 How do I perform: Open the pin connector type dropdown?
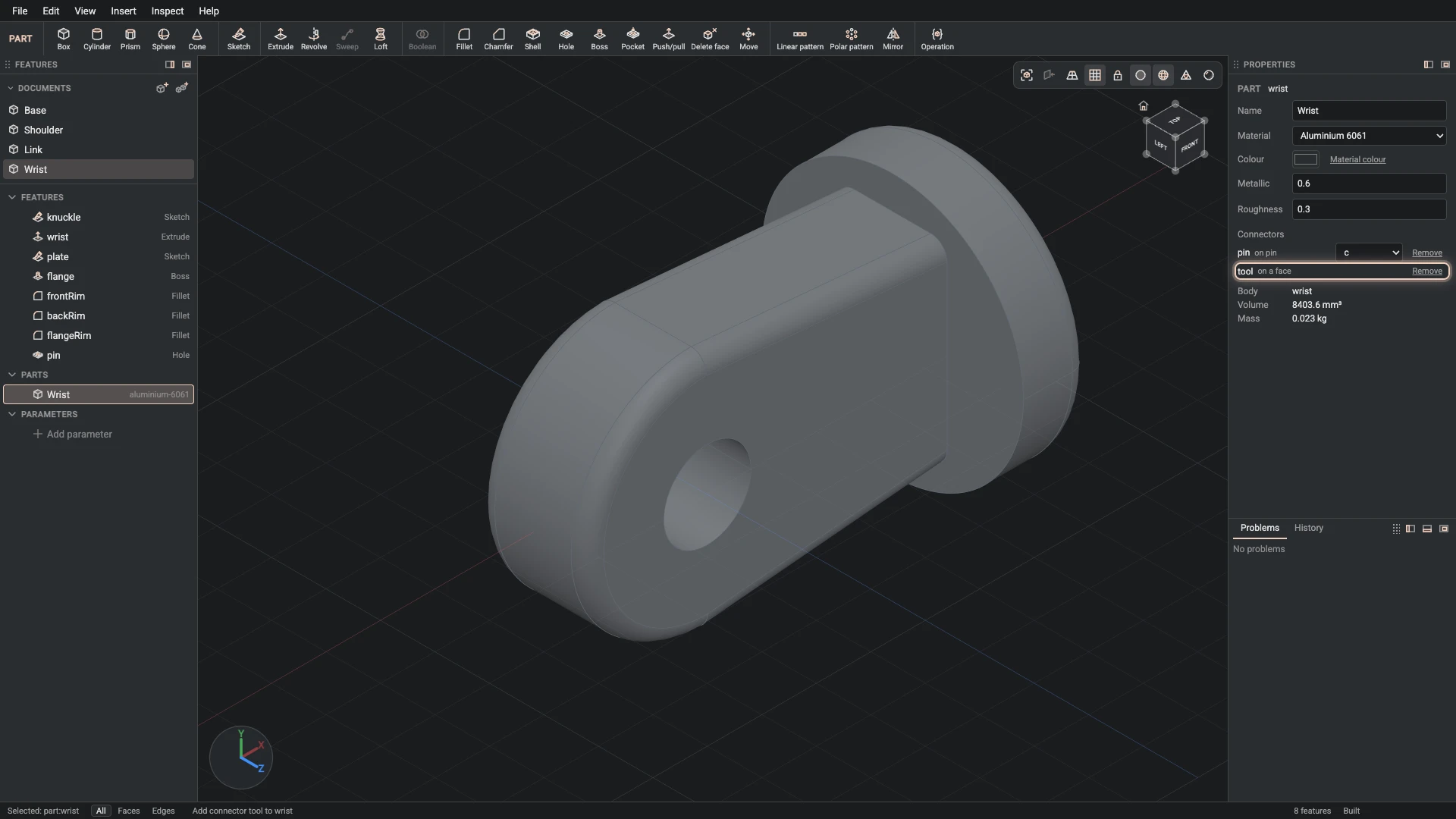tap(1369, 253)
